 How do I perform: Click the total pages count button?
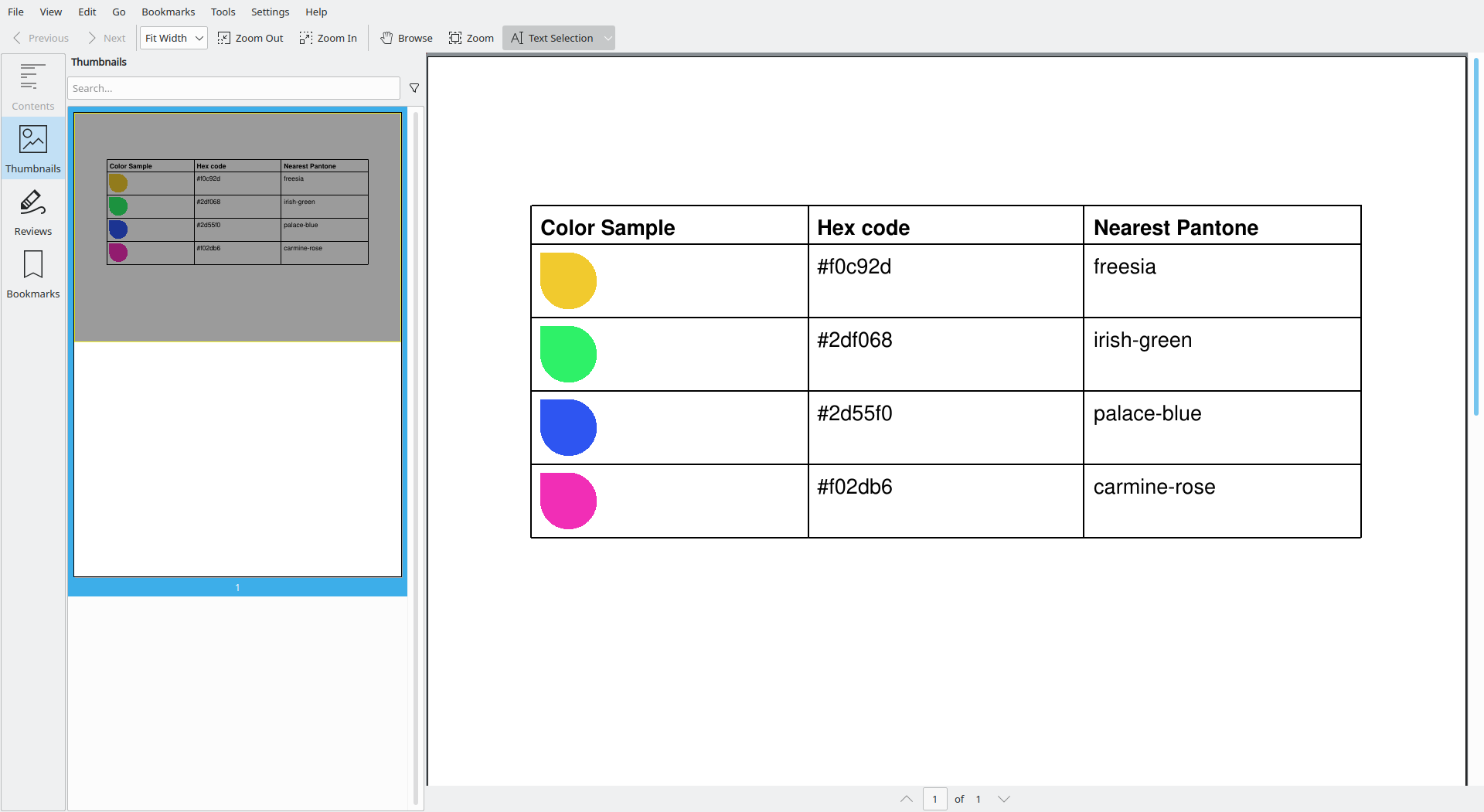(x=979, y=799)
